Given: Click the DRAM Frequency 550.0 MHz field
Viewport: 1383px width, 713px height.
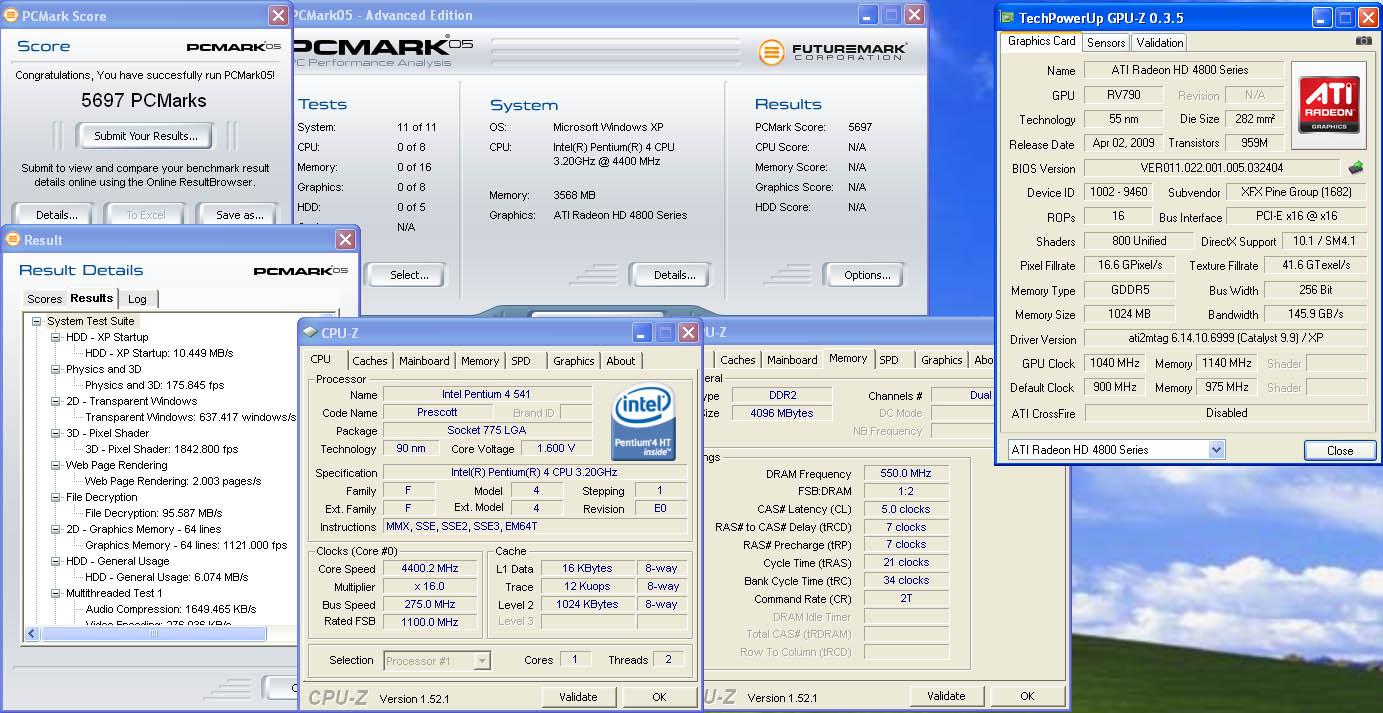Looking at the screenshot, I should point(906,474).
